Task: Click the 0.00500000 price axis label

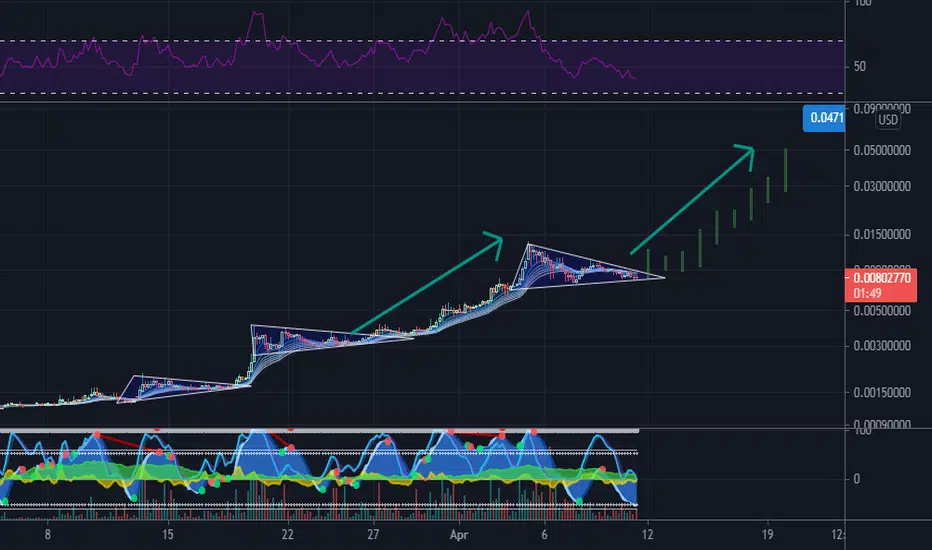Action: (881, 310)
